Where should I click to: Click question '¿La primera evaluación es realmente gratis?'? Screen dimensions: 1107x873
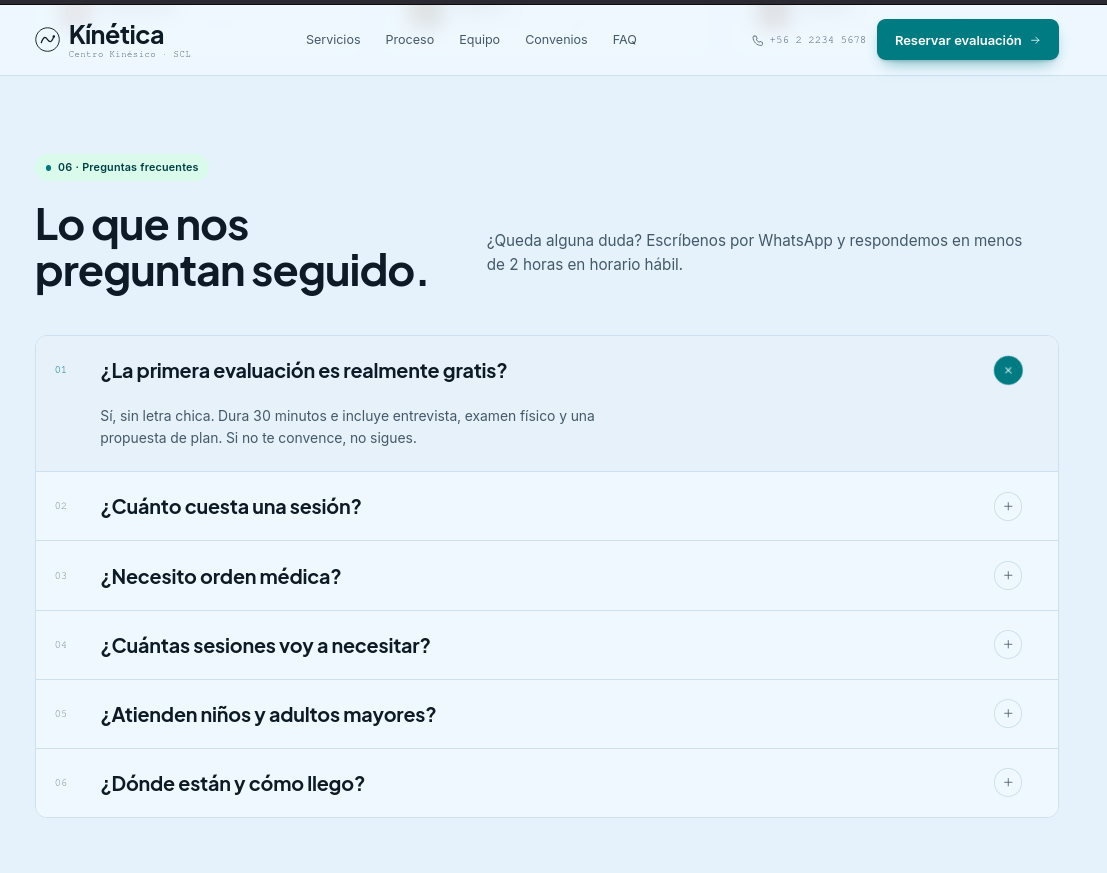(304, 371)
